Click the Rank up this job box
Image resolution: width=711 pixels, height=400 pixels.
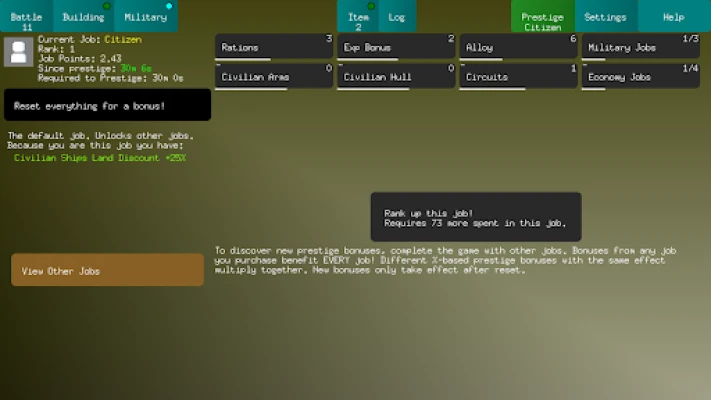[x=475, y=217]
